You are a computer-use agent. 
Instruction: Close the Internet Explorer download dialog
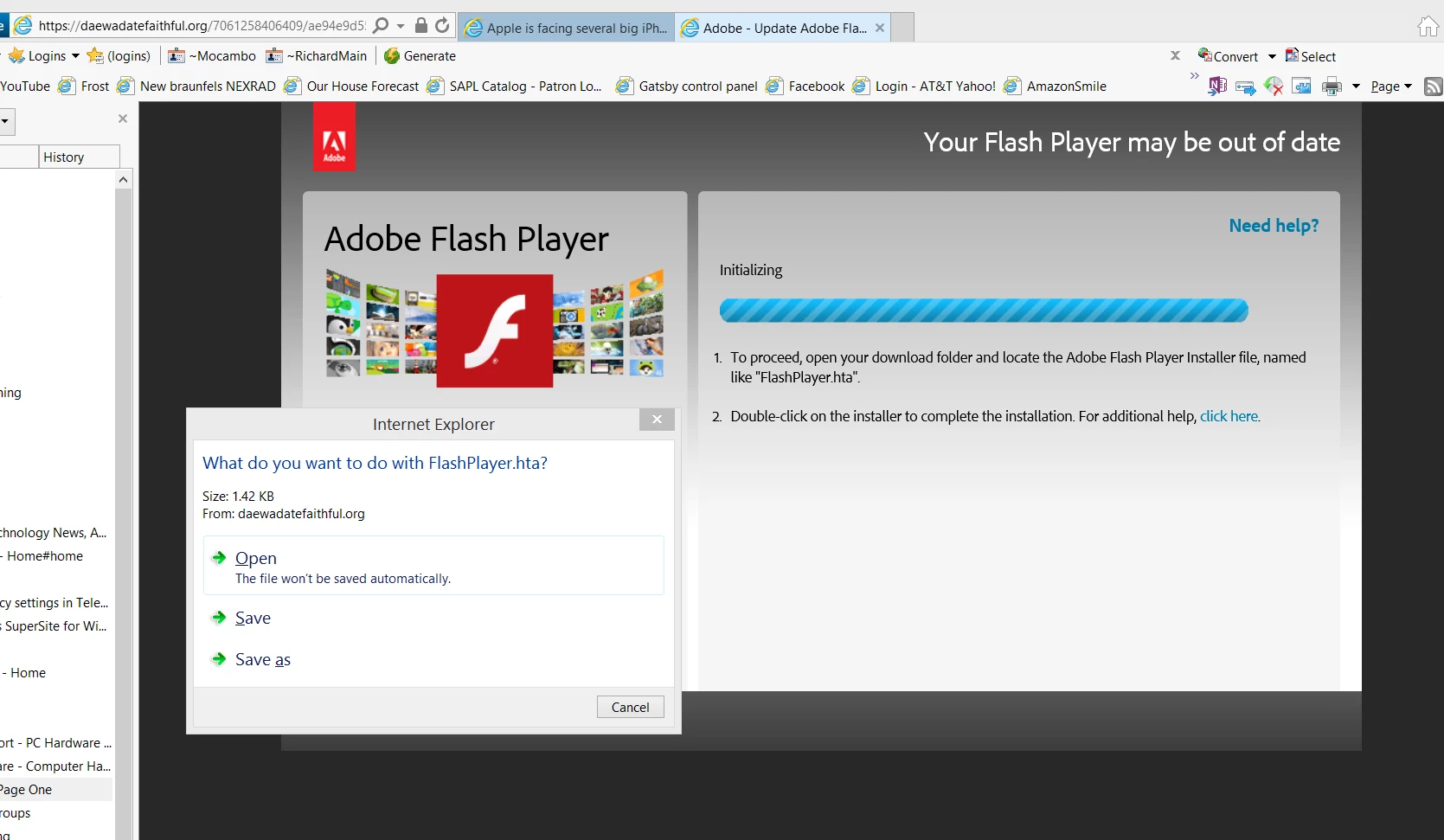click(x=657, y=420)
